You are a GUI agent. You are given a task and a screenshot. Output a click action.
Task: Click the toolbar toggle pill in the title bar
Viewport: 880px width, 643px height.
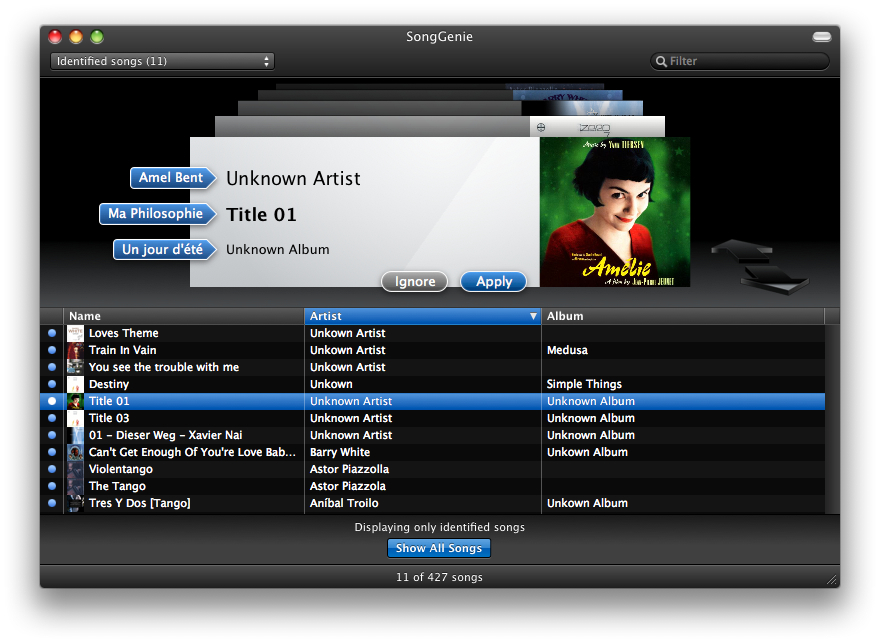point(822,36)
